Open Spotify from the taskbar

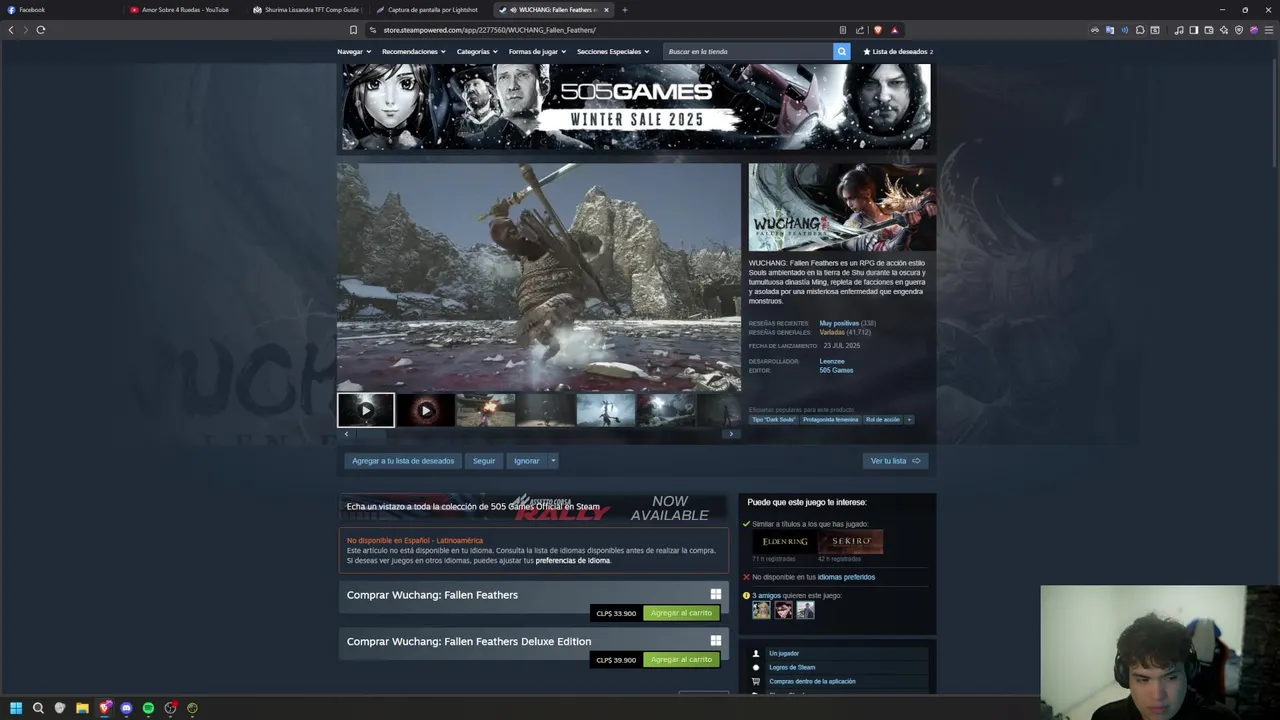tap(148, 708)
